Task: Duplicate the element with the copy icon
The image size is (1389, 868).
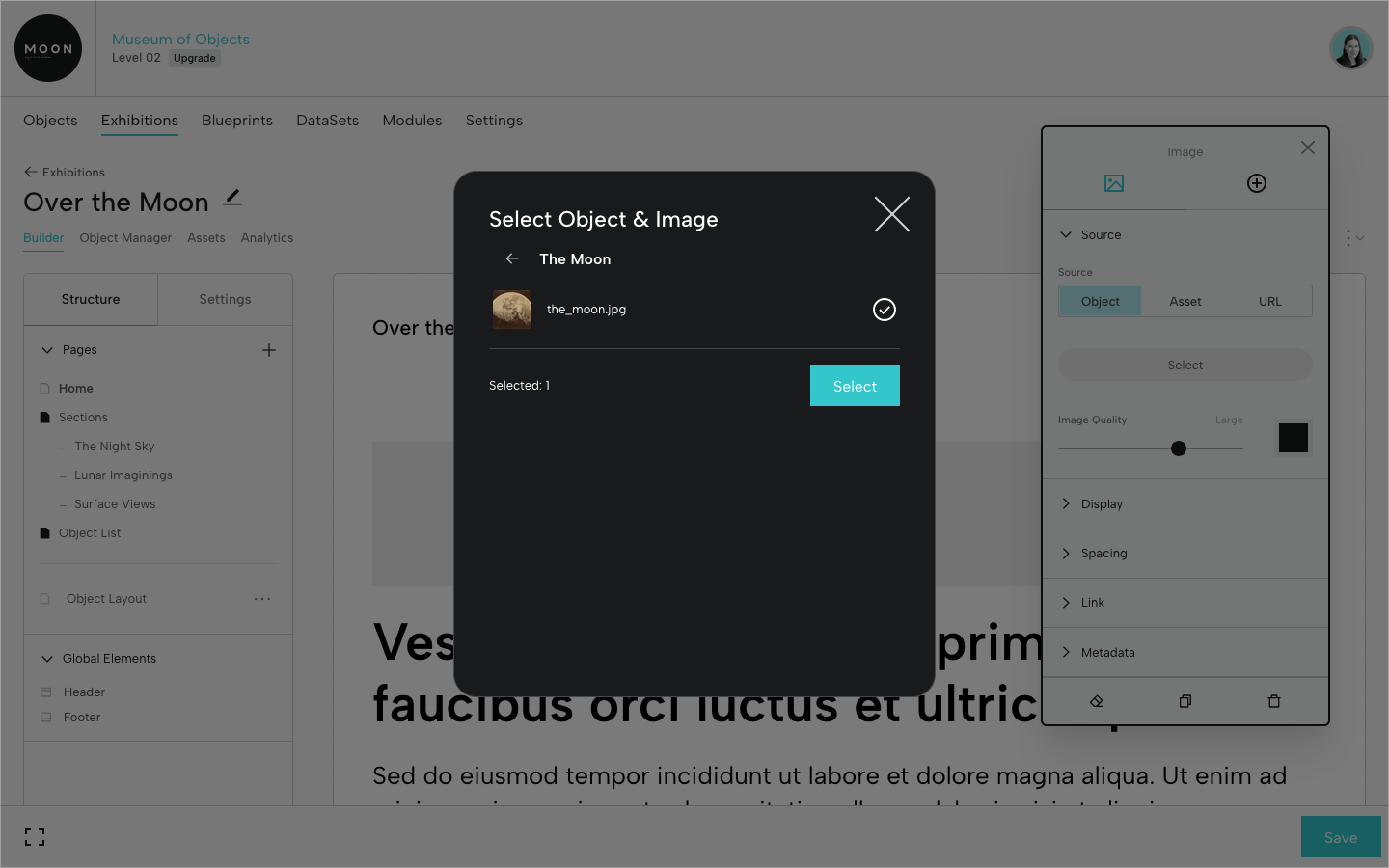Action: 1185,701
